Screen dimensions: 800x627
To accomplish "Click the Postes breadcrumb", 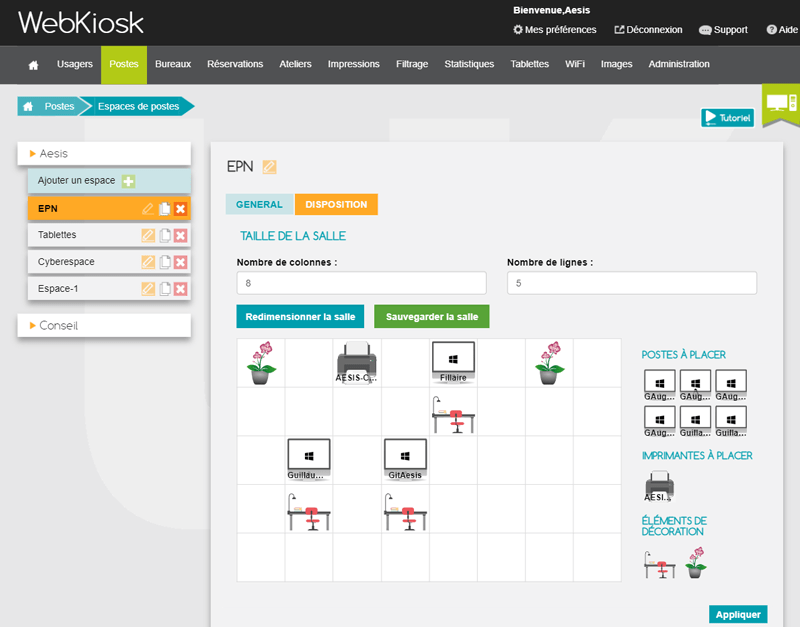I will pos(59,106).
